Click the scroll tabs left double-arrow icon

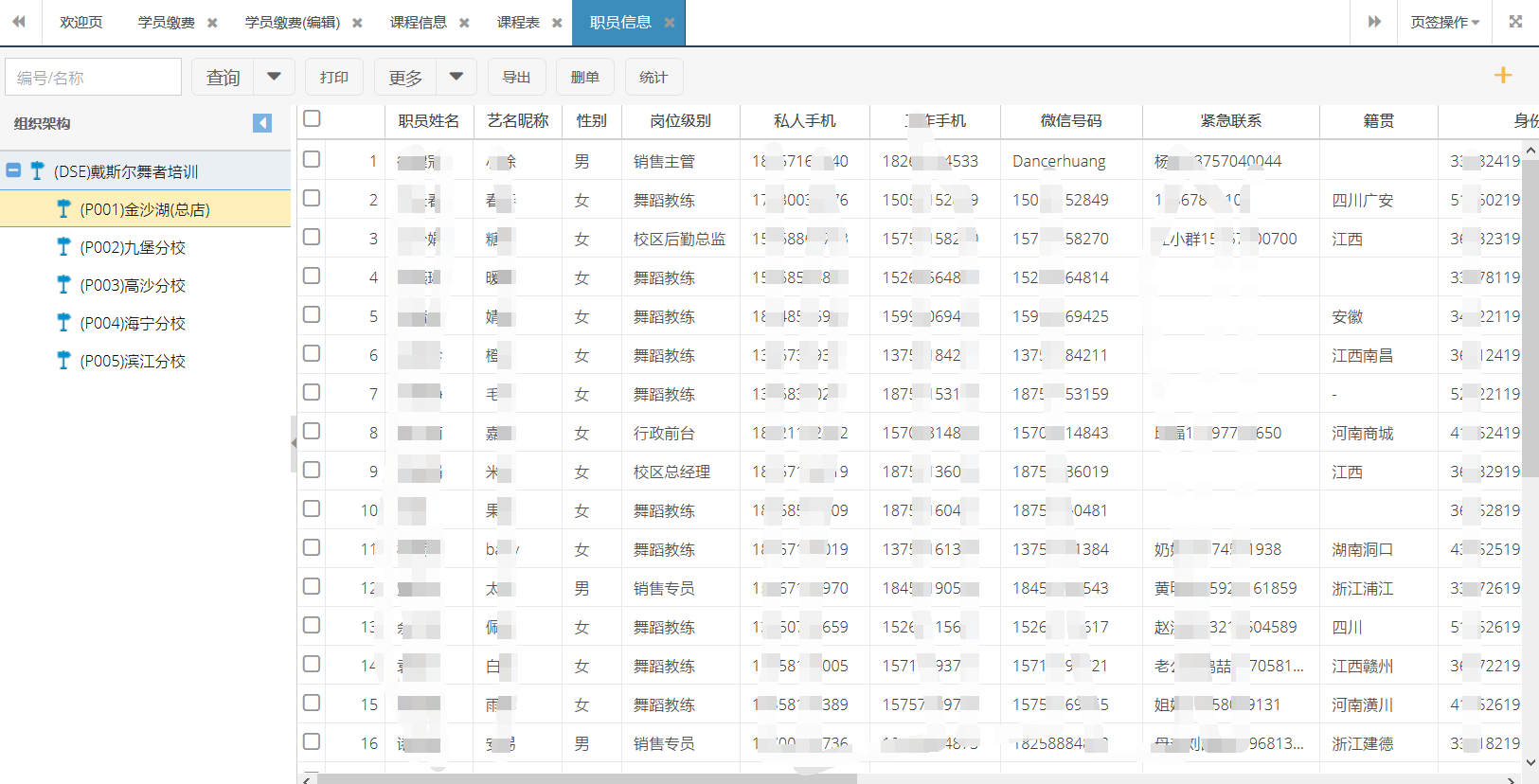tap(19, 22)
